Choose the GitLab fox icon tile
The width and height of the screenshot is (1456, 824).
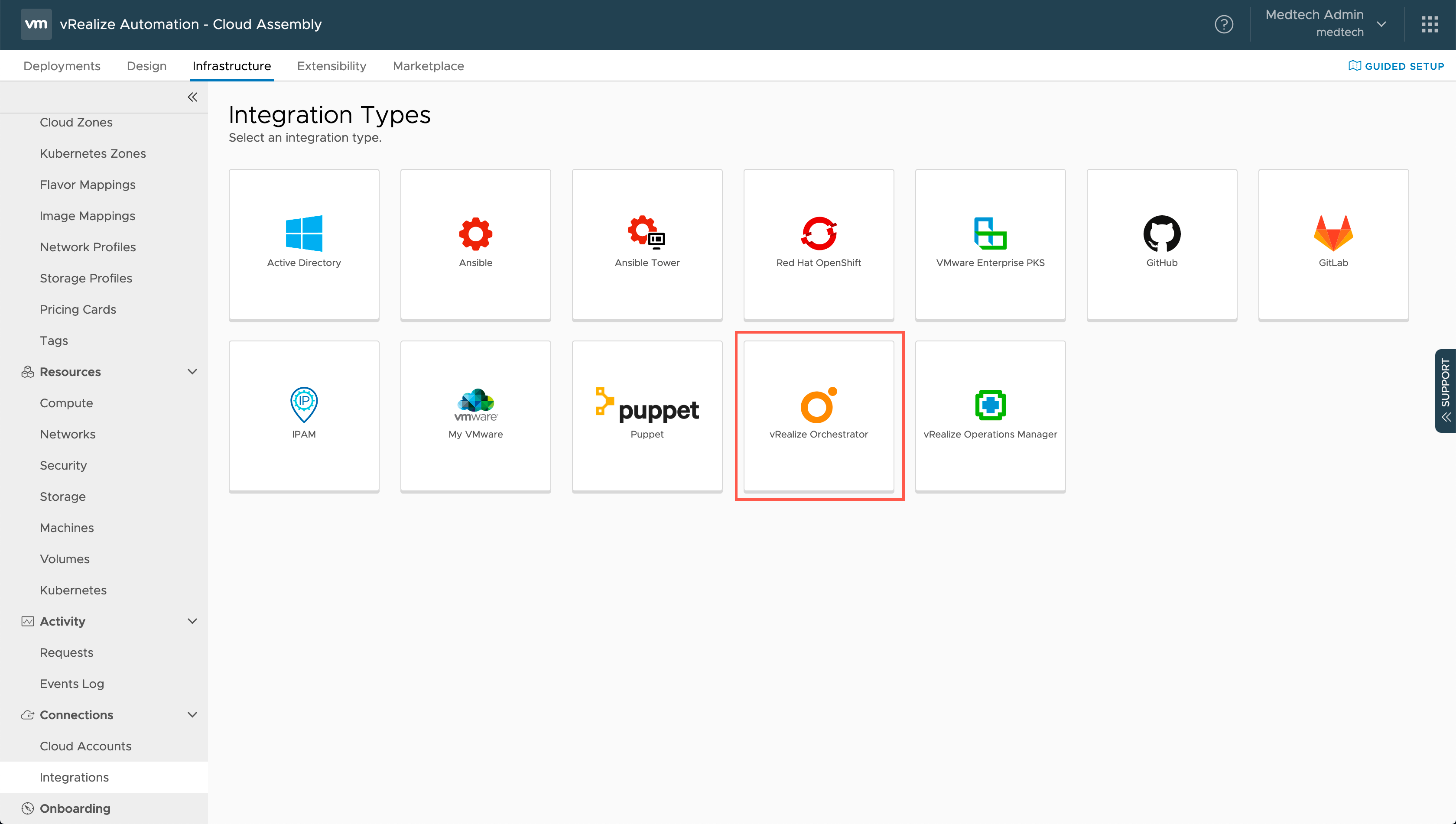click(x=1333, y=233)
